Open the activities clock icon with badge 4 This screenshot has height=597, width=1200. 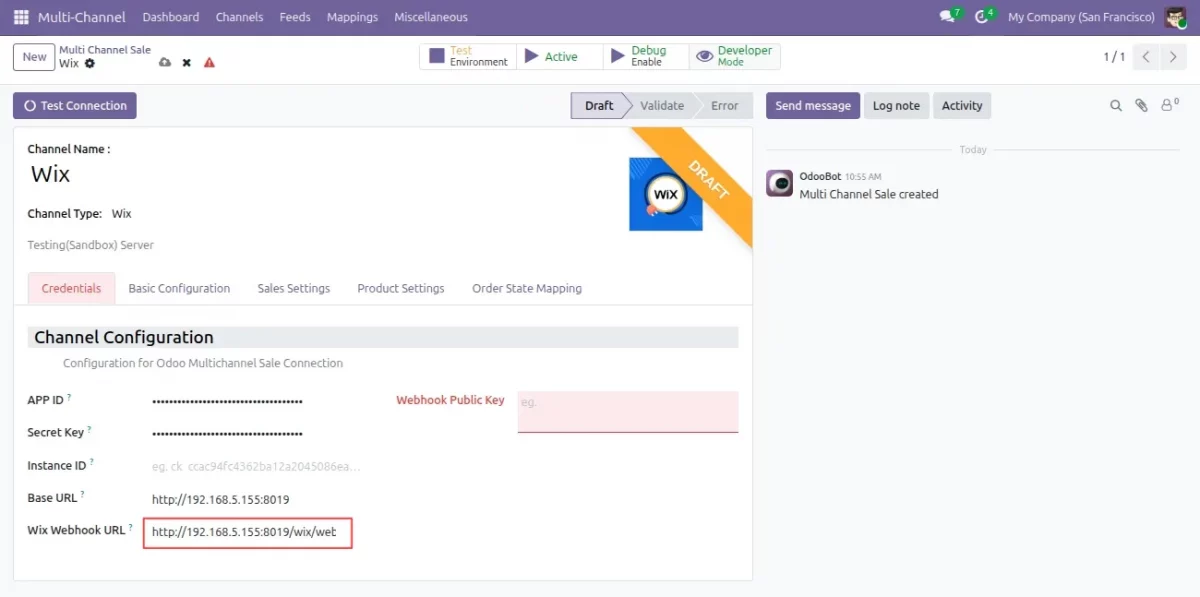pyautogui.click(x=984, y=17)
